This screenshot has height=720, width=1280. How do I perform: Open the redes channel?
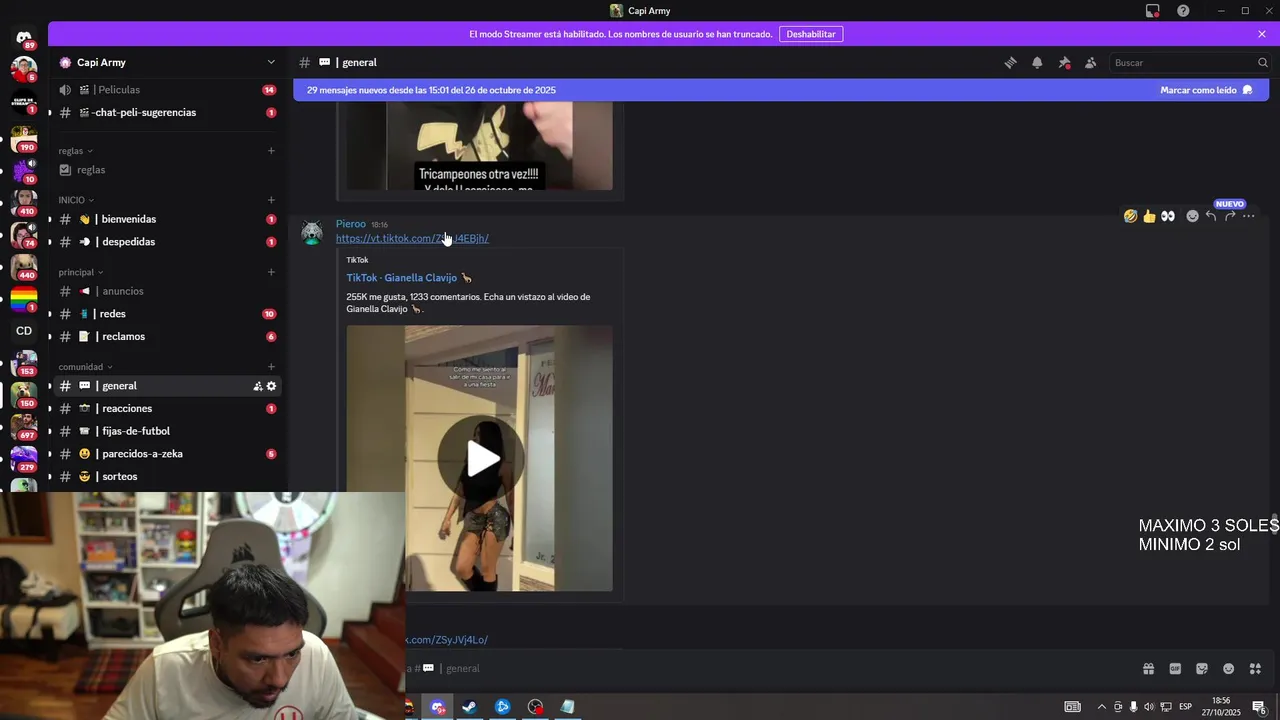pos(167,314)
